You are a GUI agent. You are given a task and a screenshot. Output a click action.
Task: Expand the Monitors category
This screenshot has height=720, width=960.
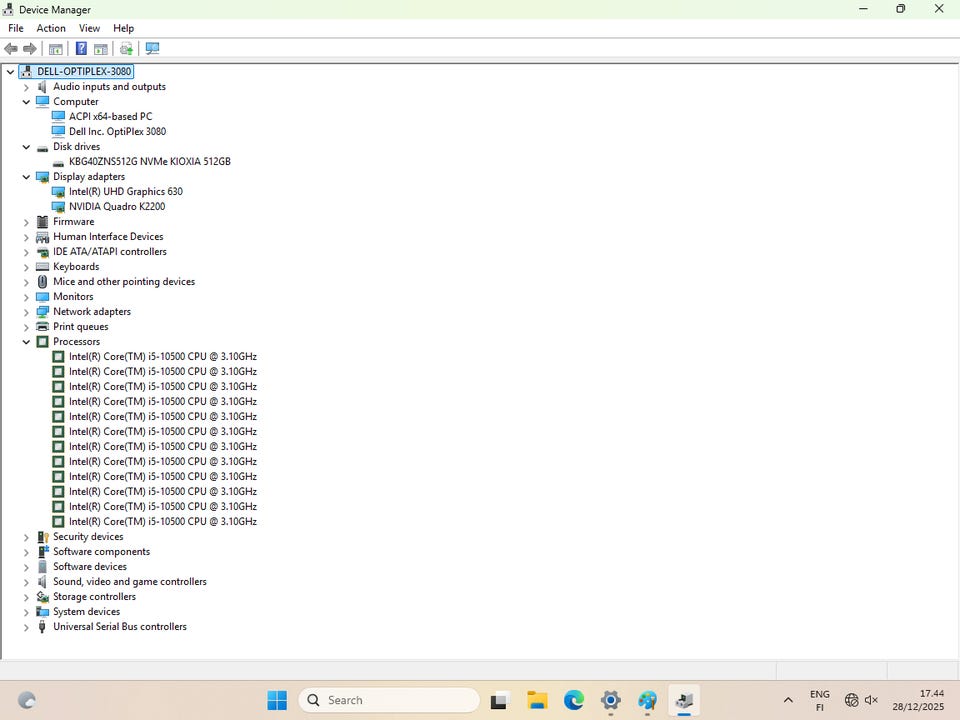pyautogui.click(x=26, y=297)
